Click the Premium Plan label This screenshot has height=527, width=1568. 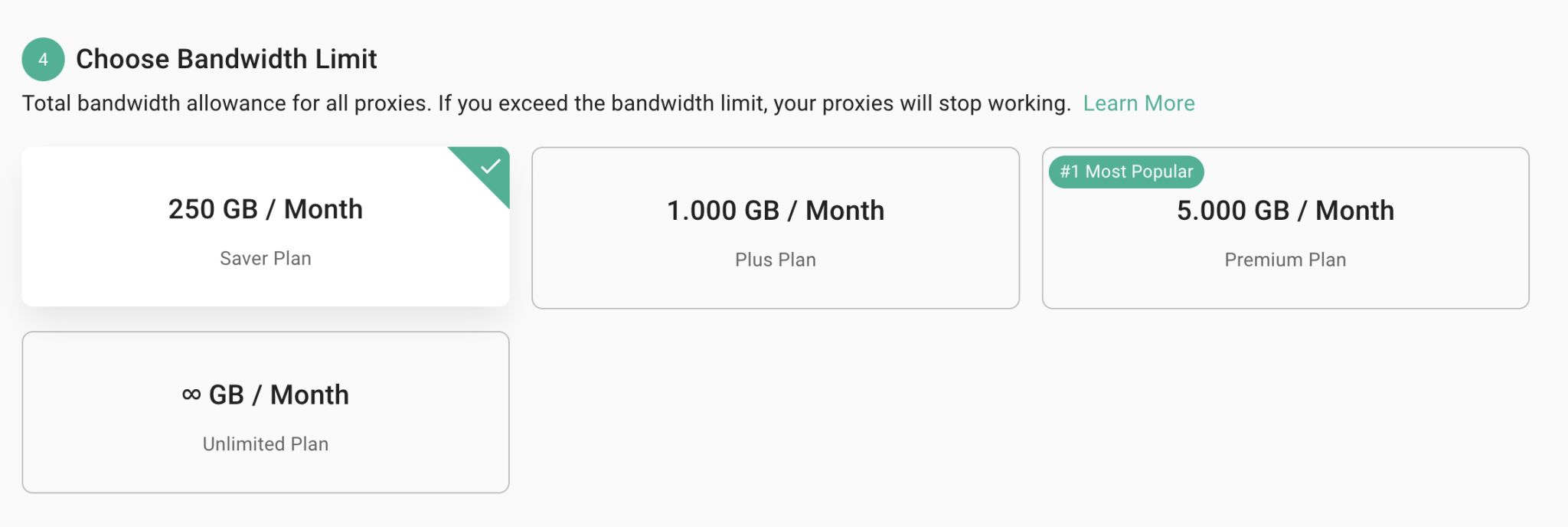point(1285,260)
